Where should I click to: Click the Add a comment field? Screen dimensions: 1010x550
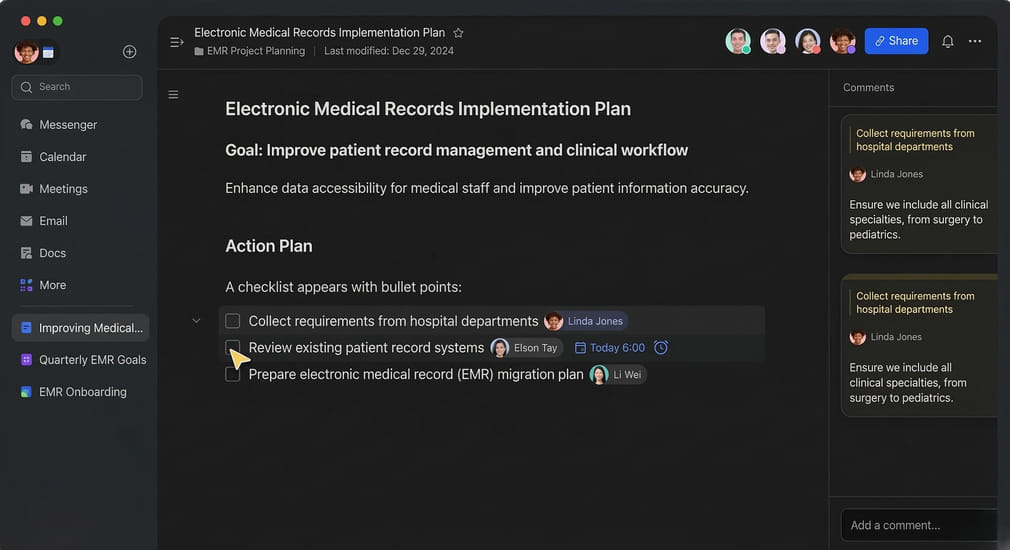coord(918,525)
